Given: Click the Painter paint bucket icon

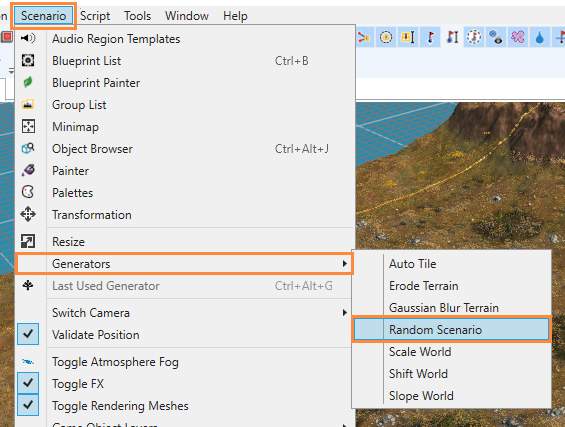Looking at the screenshot, I should point(28,170).
